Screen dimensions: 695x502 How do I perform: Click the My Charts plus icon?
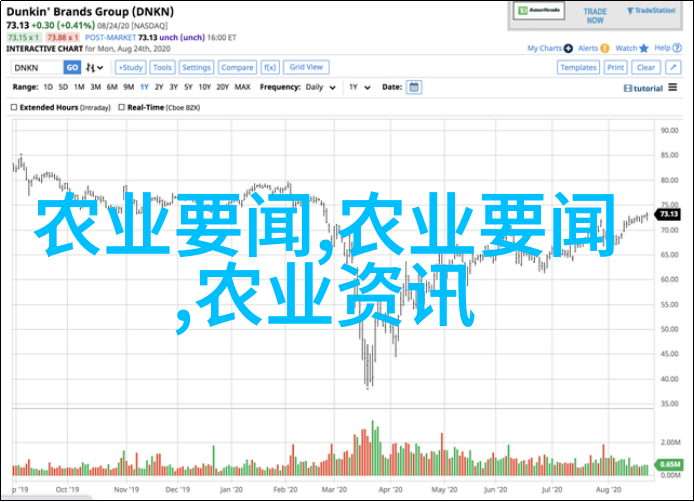[x=568, y=48]
